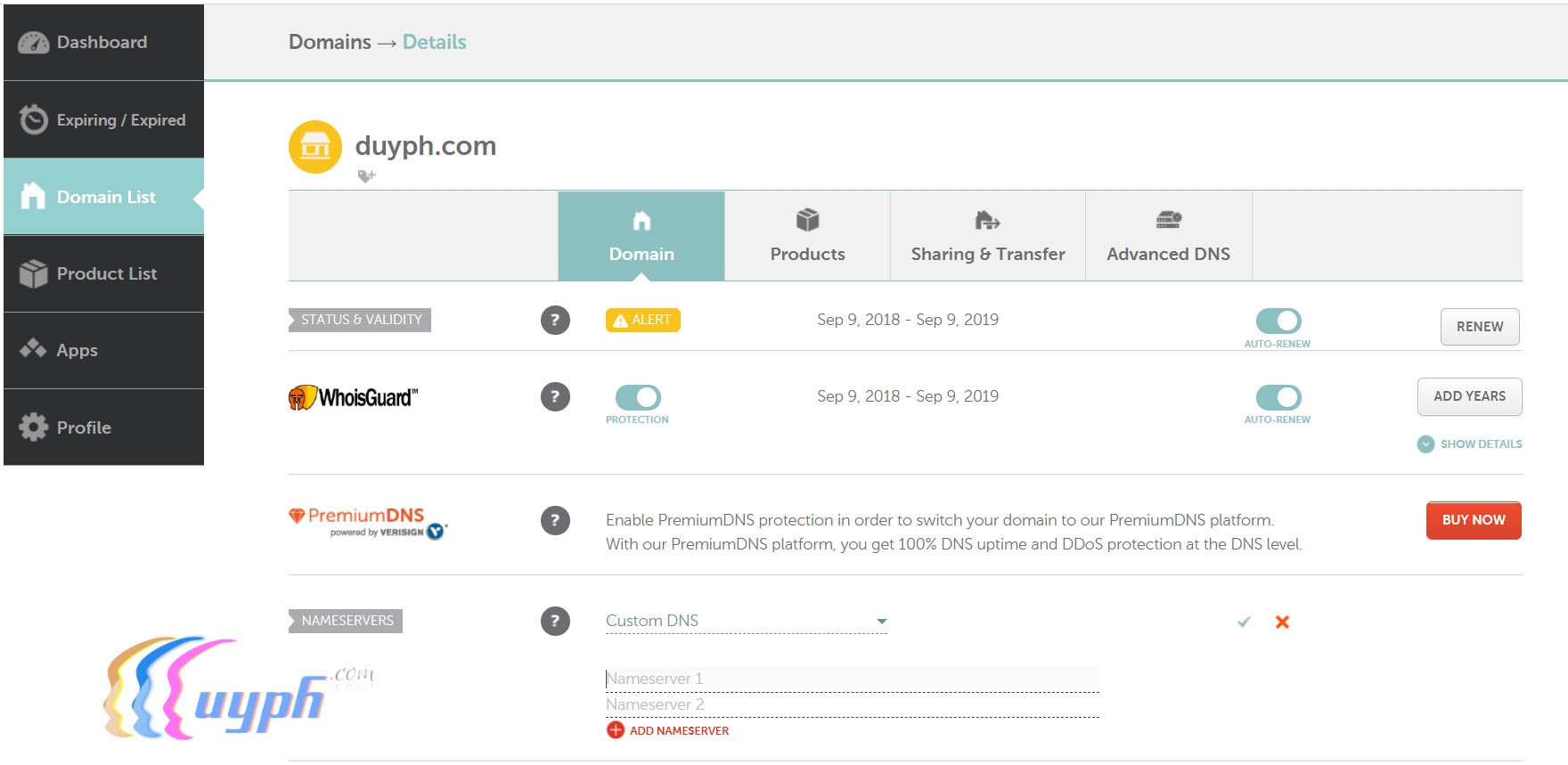Cancel nameserver changes with the red X
The height and width of the screenshot is (765, 1568).
click(x=1282, y=622)
